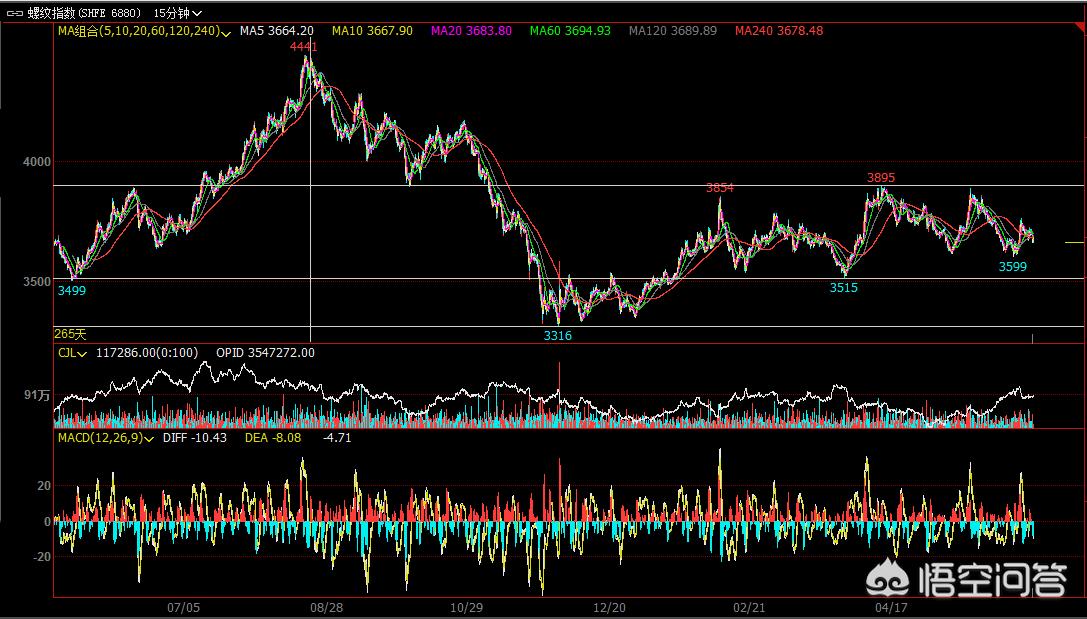
Task: Click the 12/20 date on time axis
Action: click(609, 608)
